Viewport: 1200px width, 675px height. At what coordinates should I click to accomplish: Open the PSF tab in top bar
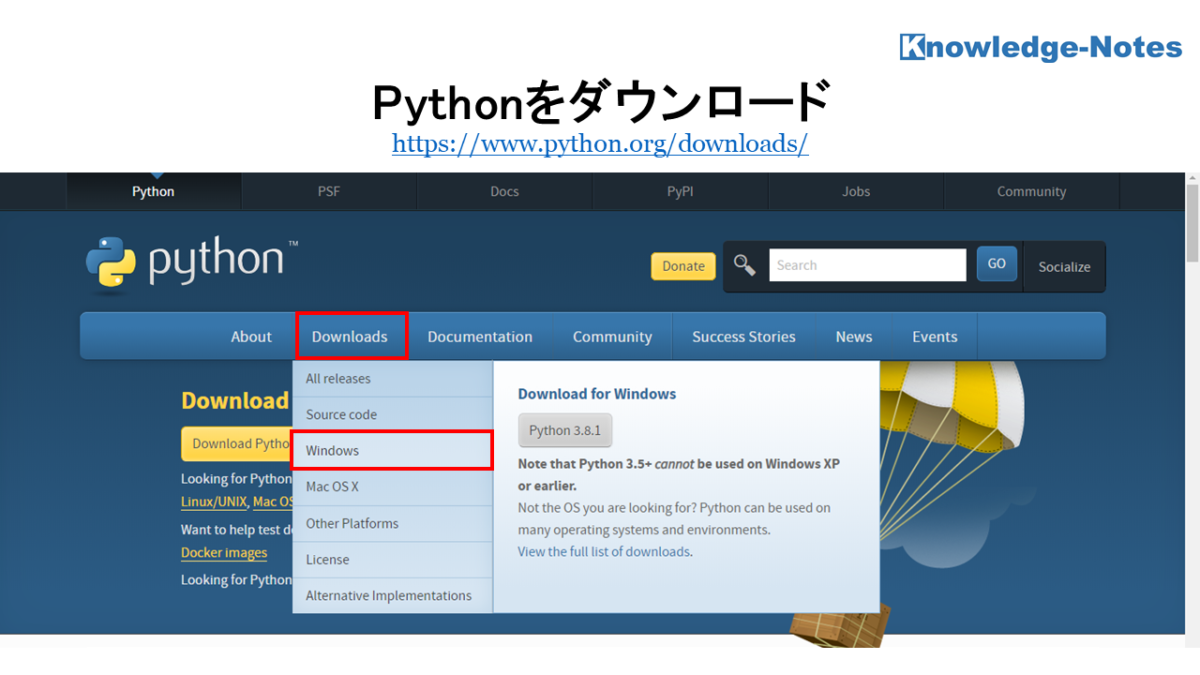pos(329,191)
